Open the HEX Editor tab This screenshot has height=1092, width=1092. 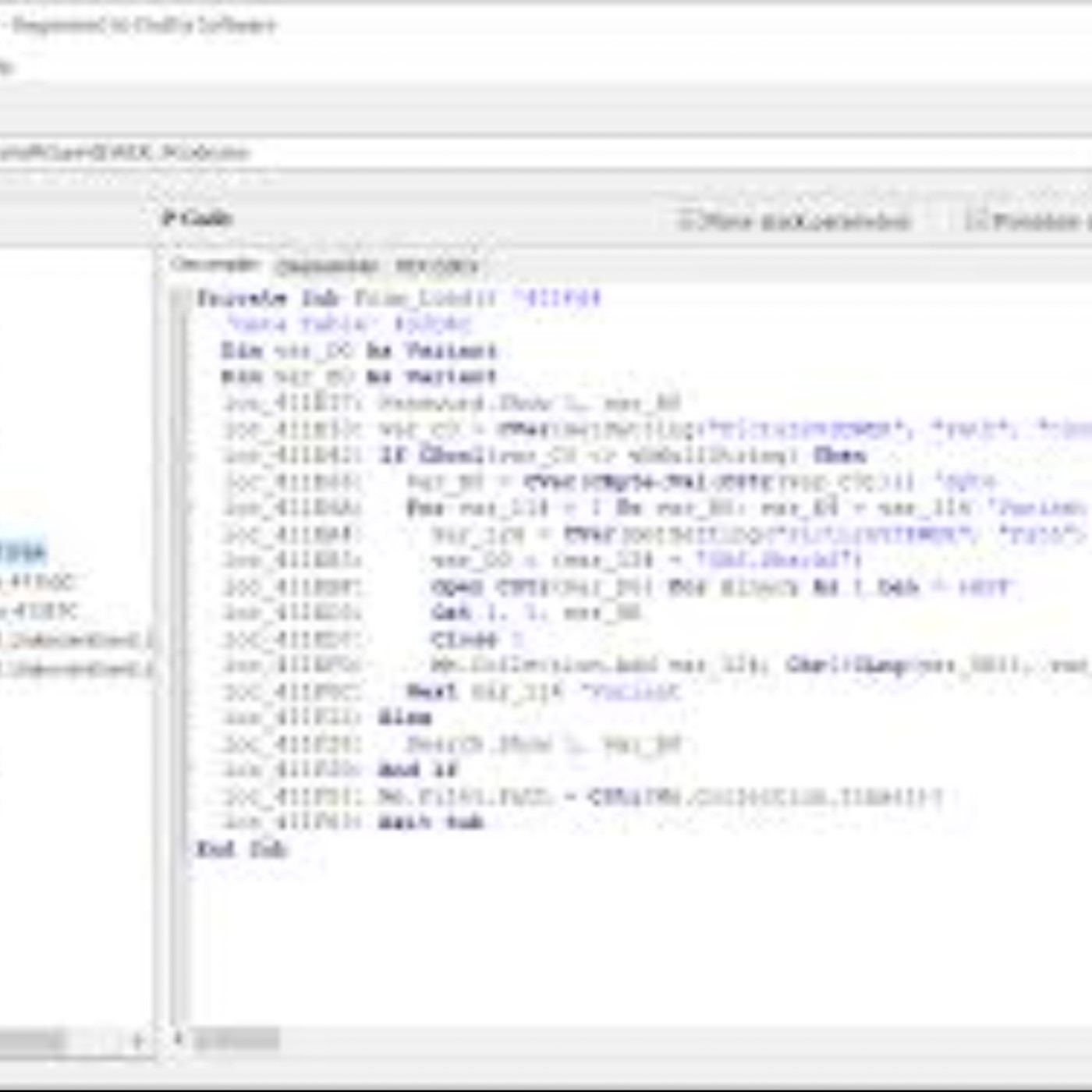click(436, 267)
